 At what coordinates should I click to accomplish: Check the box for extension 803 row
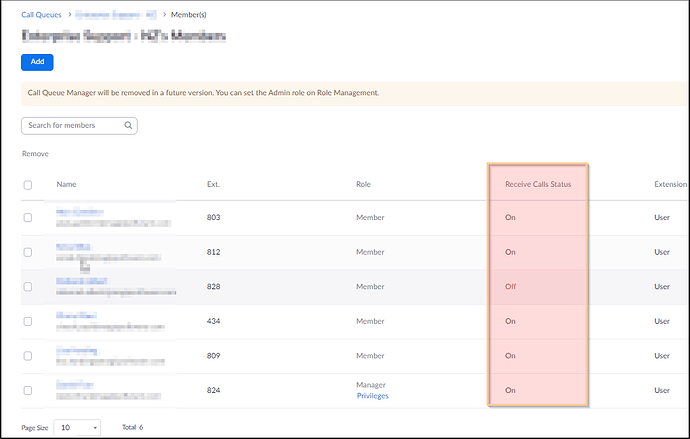[28, 217]
